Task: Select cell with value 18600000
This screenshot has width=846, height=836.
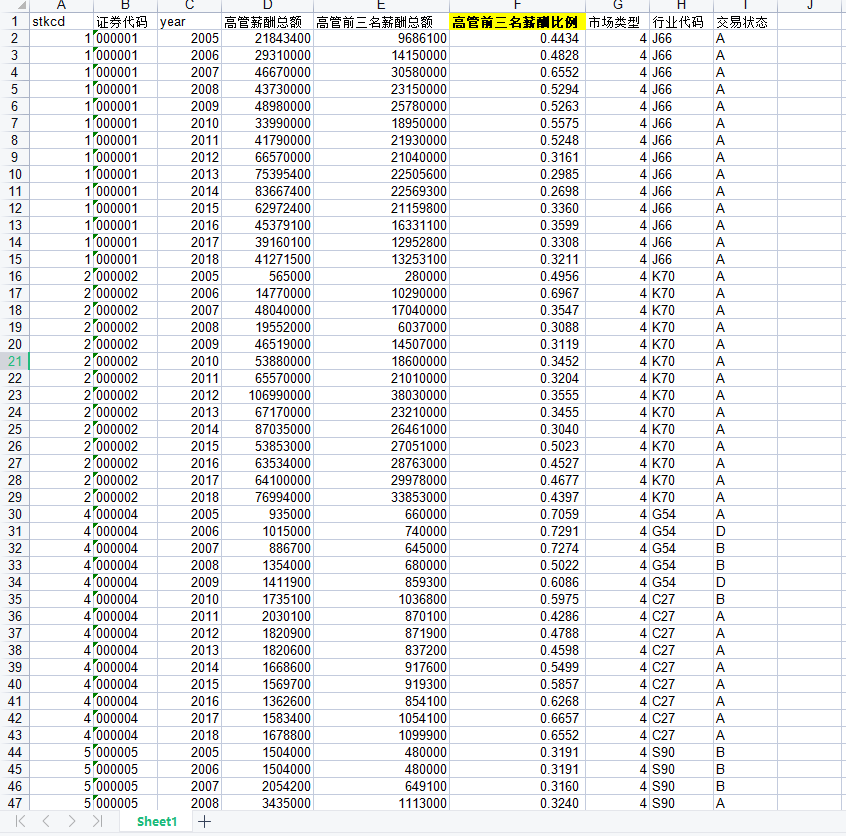Action: [x=381, y=361]
